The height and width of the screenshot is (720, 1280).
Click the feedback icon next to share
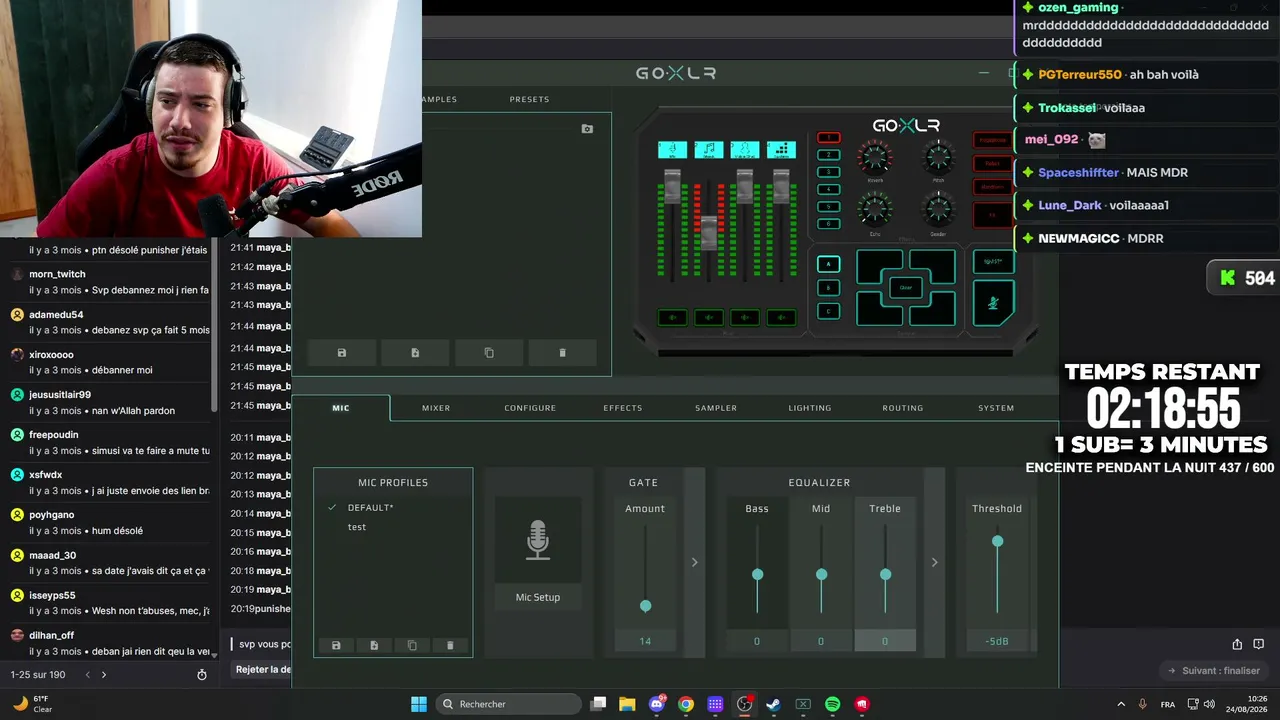click(1259, 644)
